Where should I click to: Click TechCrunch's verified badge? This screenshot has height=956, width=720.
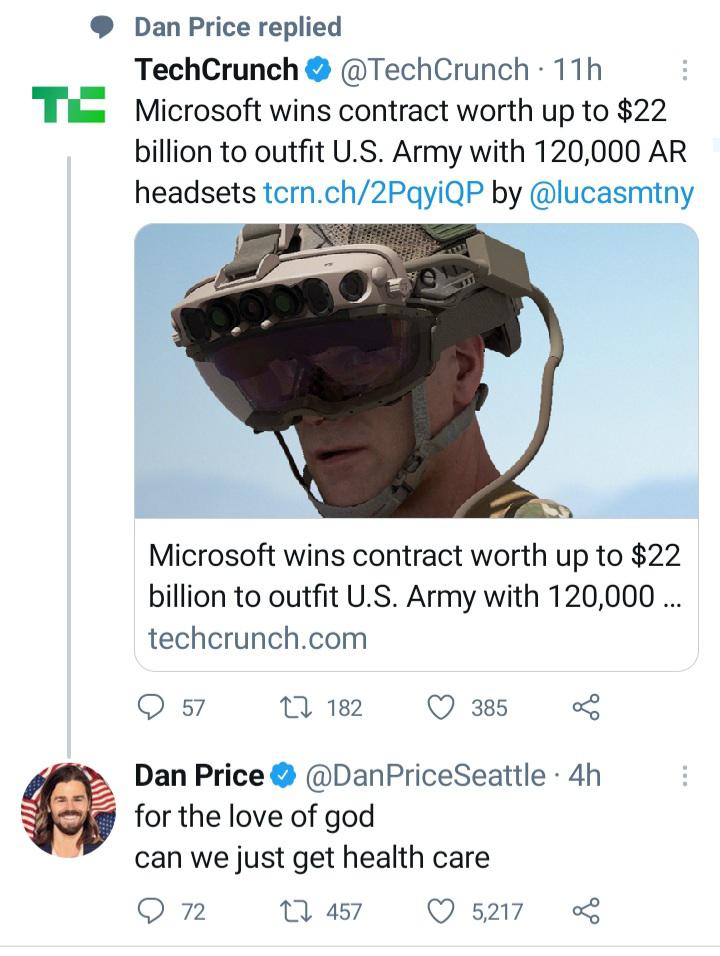318,70
